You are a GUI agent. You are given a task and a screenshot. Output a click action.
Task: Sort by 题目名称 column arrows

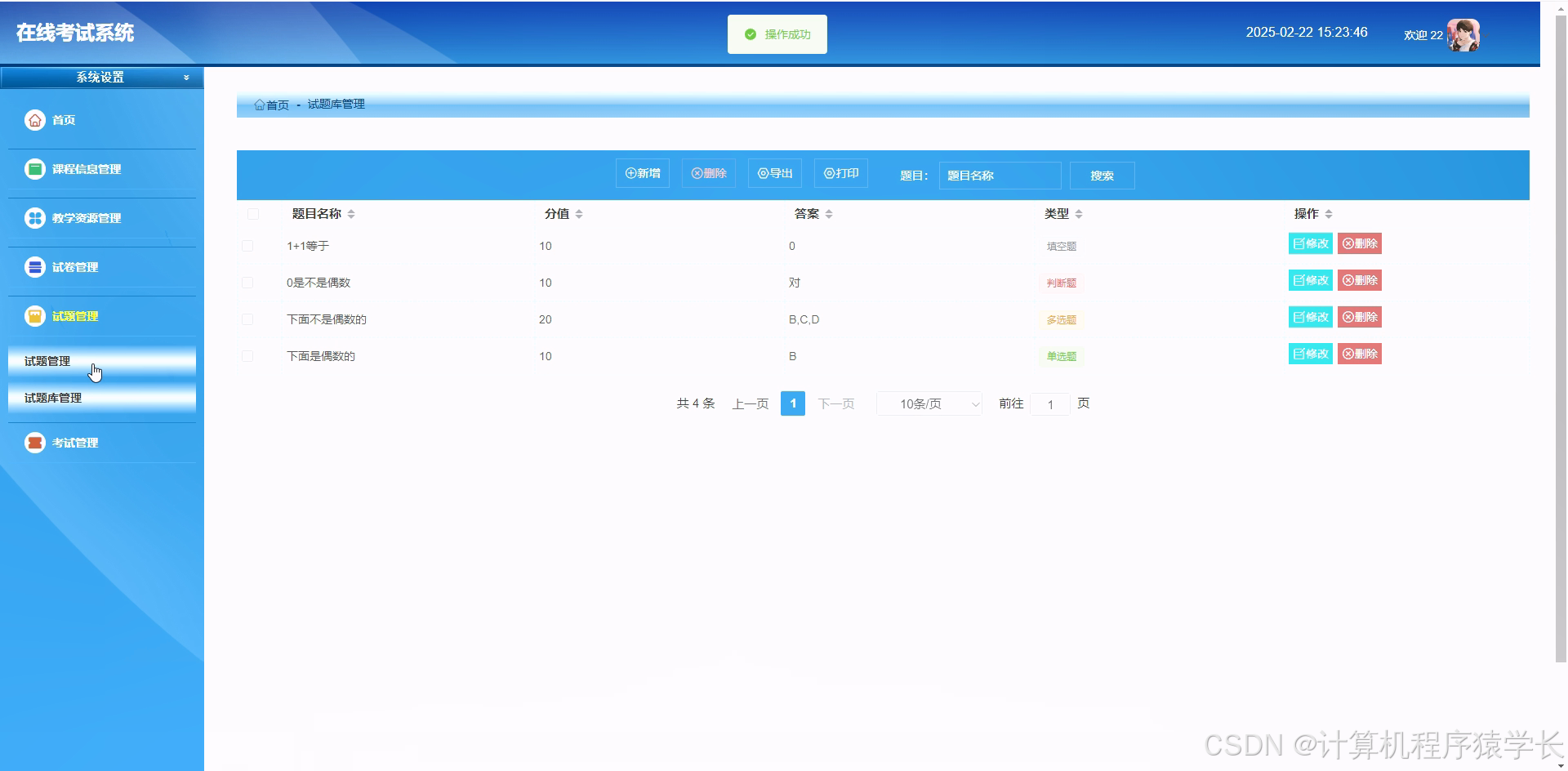(351, 214)
